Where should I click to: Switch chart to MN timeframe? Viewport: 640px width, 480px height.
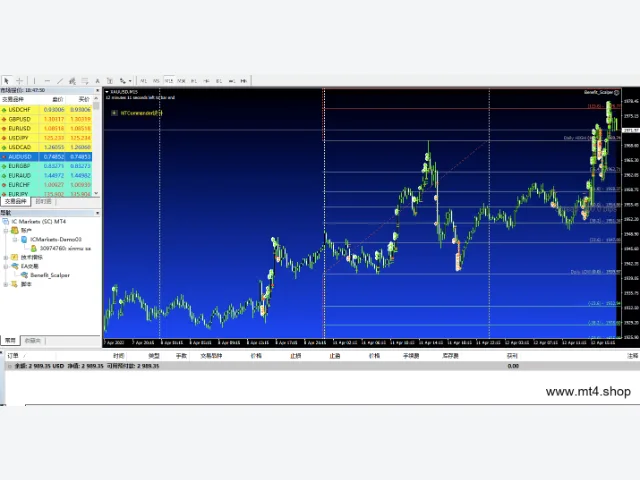(x=244, y=81)
